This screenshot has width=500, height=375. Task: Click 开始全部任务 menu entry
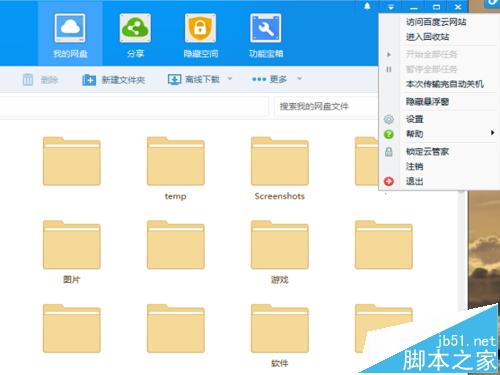tap(438, 54)
